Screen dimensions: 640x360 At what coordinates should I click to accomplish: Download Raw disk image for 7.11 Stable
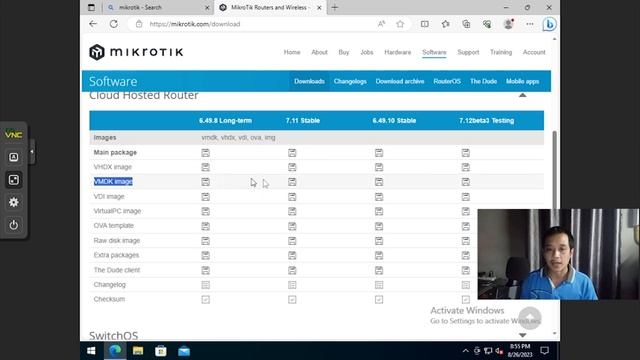click(x=292, y=241)
